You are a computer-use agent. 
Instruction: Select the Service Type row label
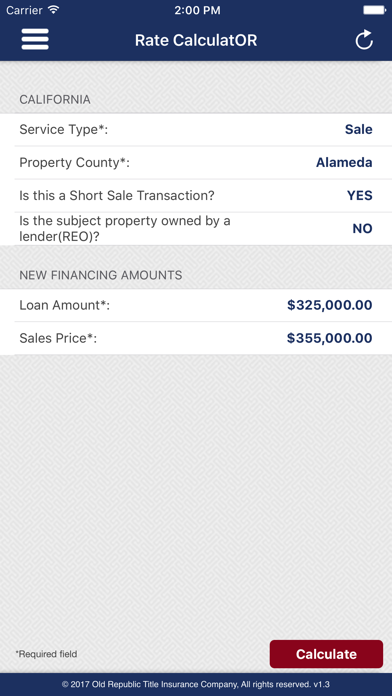[63, 130]
